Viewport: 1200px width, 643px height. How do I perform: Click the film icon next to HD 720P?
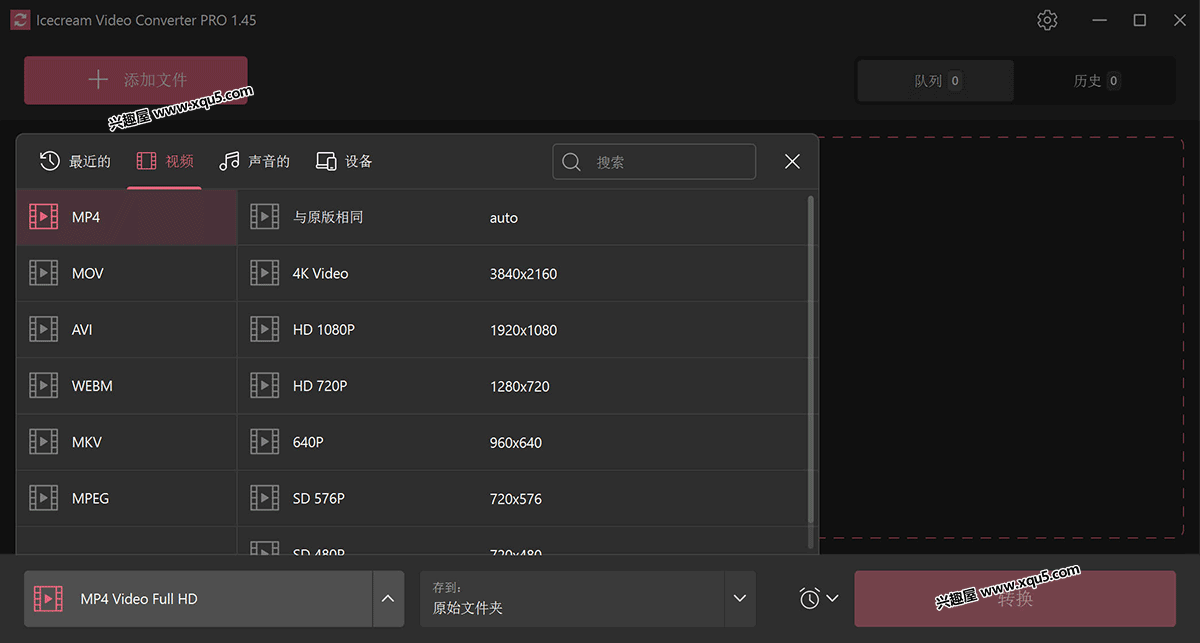[x=265, y=386]
